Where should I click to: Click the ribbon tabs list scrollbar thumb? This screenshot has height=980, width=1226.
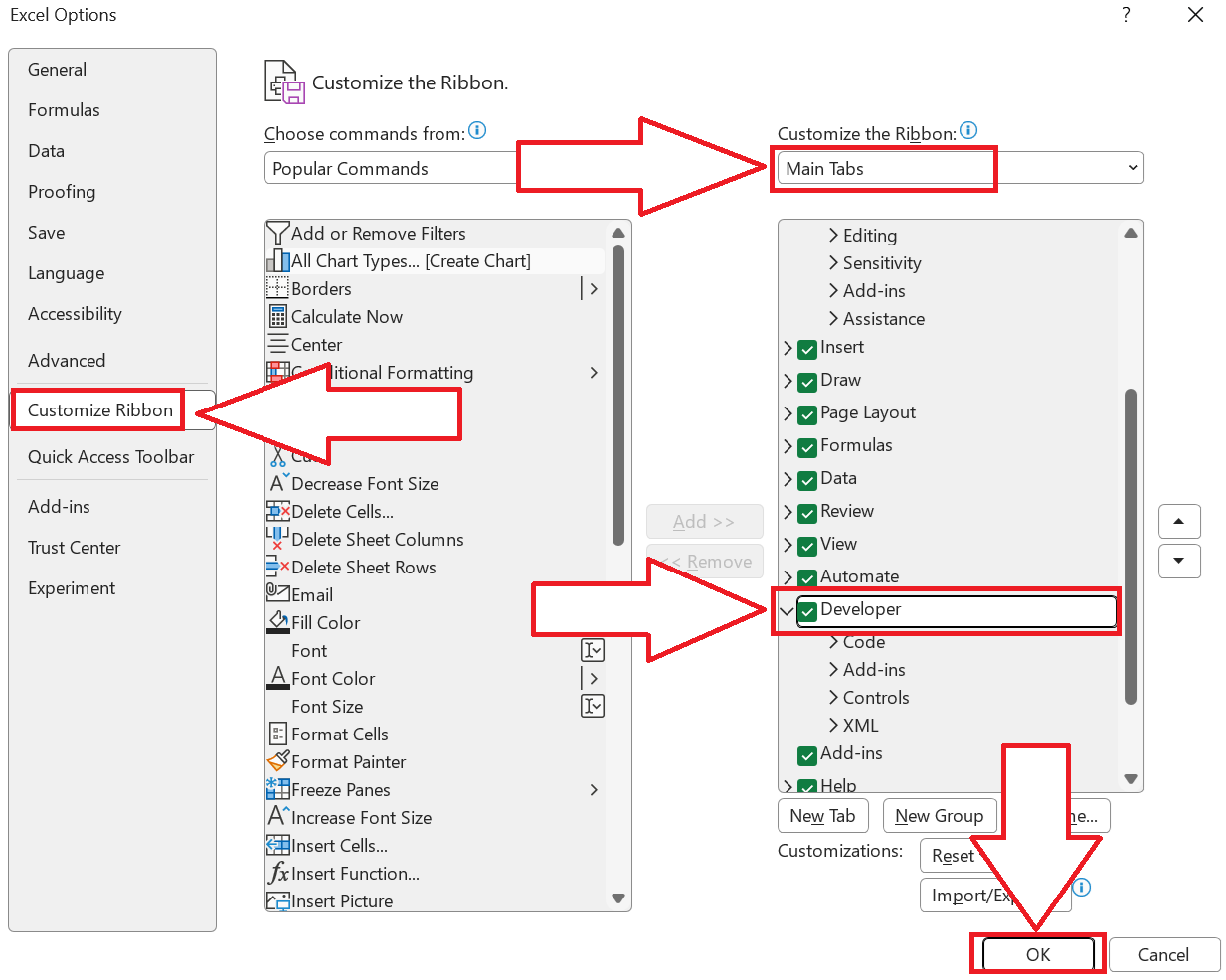(1131, 547)
